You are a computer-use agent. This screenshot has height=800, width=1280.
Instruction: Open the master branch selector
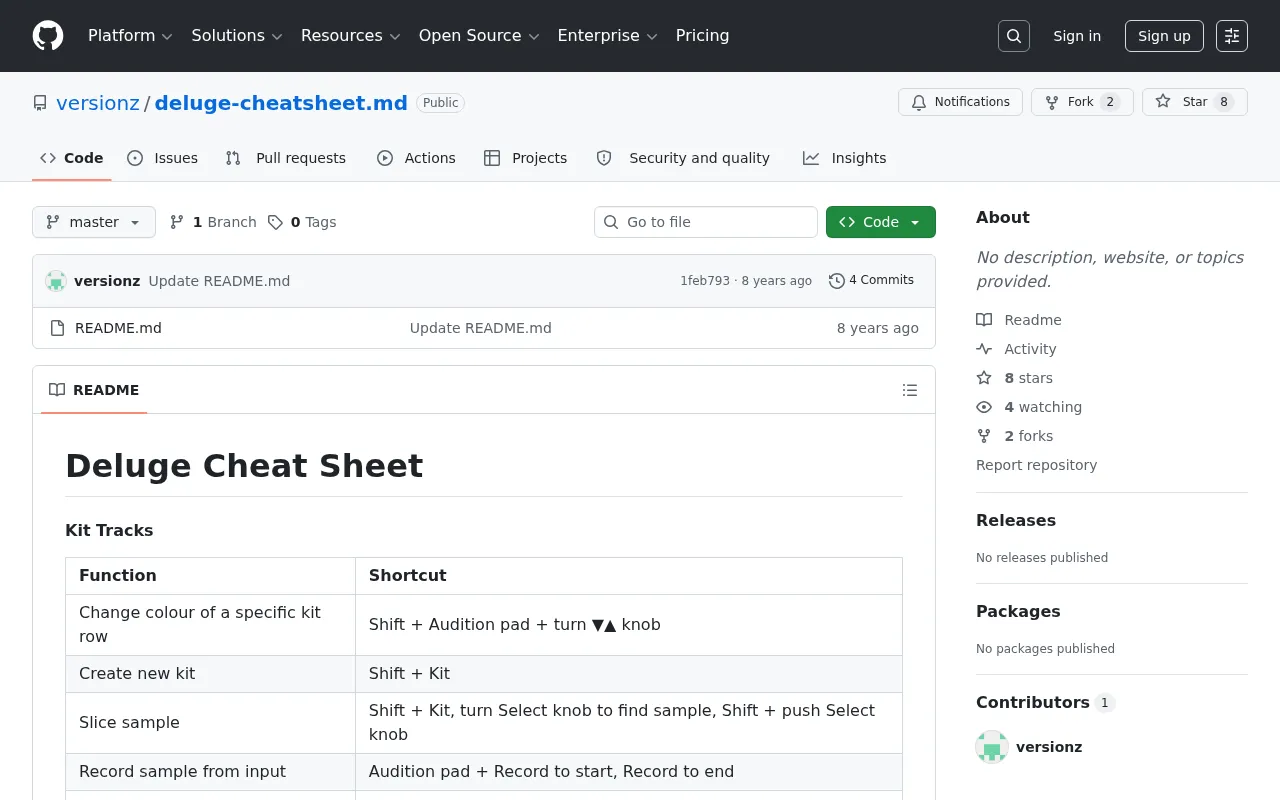[x=94, y=222]
